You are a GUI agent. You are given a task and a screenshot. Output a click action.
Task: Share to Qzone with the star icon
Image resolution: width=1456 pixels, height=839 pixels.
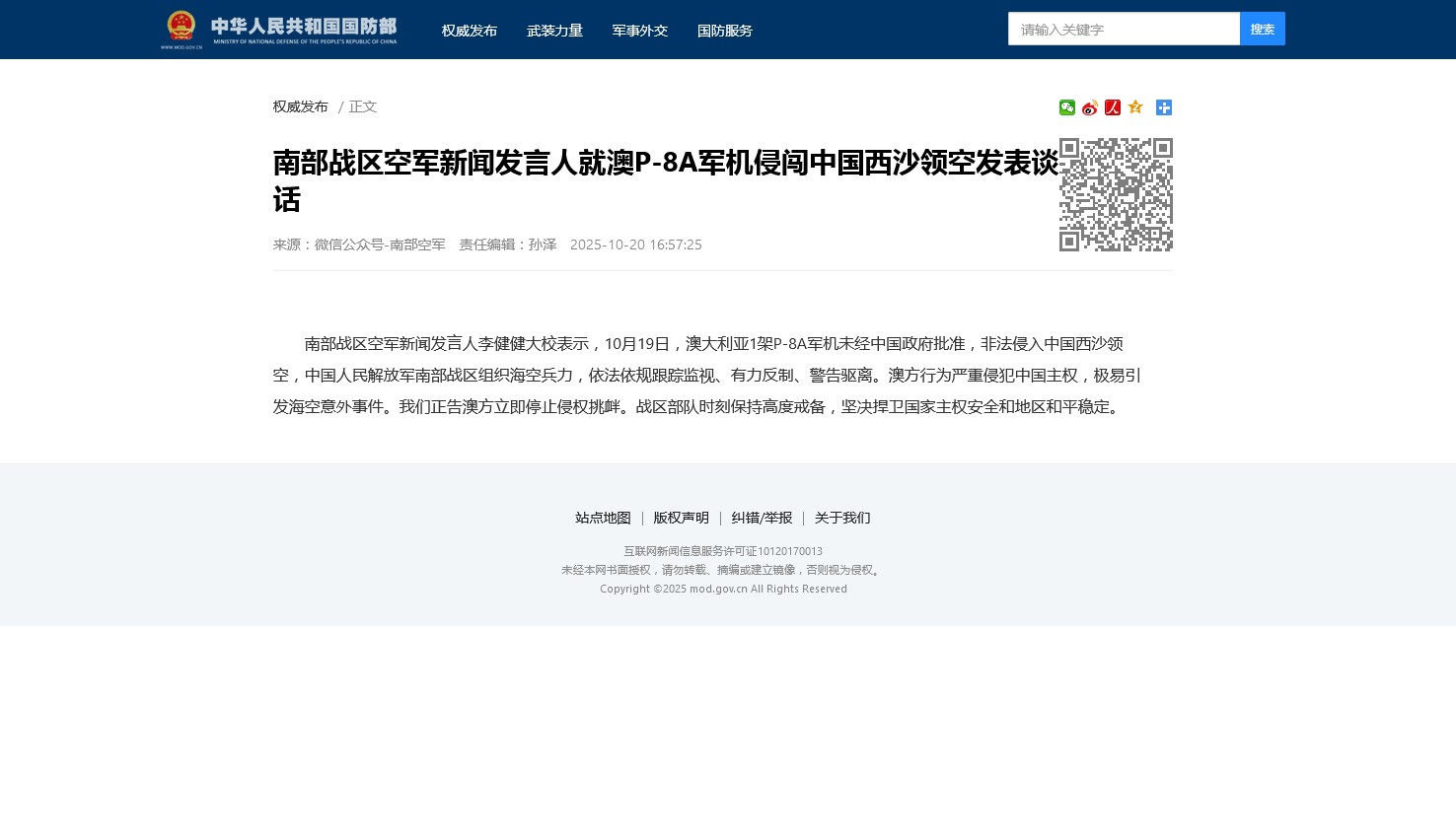tap(1135, 107)
